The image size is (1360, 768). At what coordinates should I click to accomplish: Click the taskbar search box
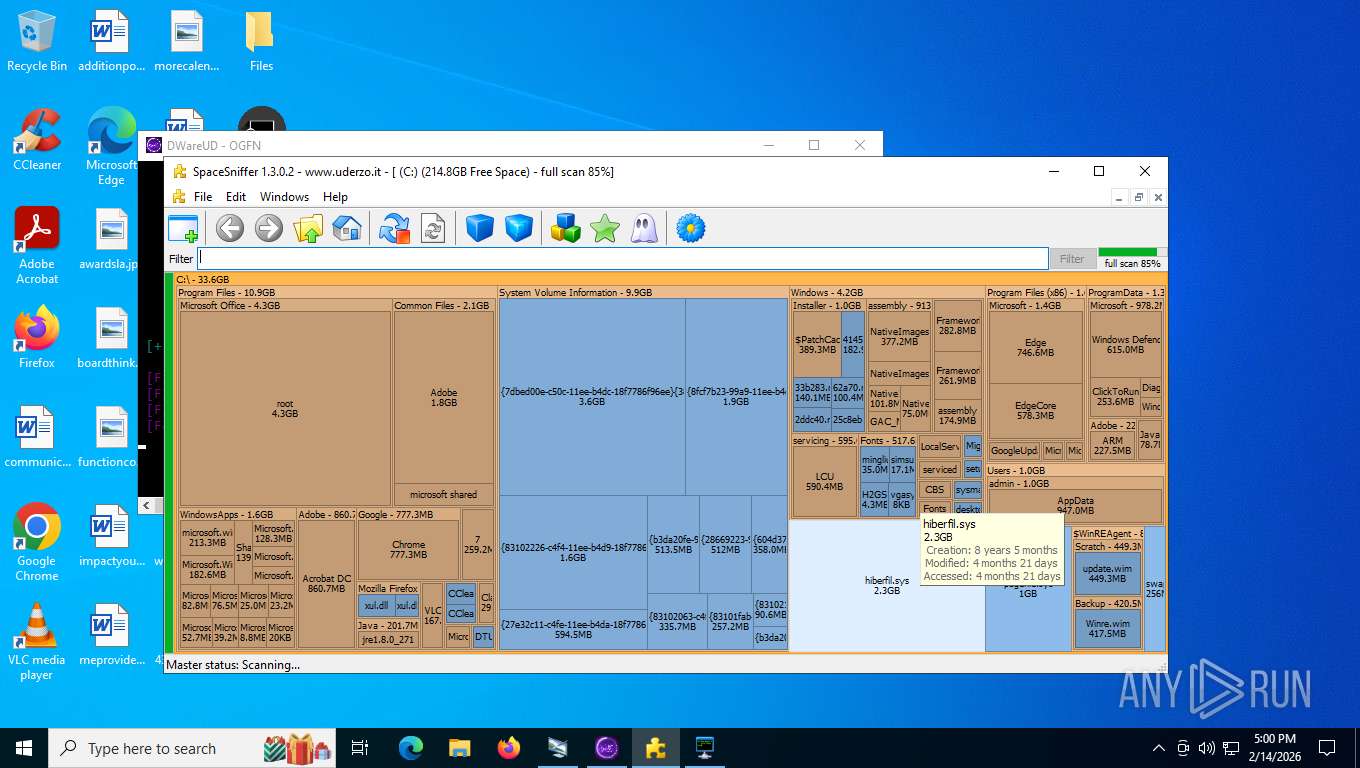tap(194, 748)
